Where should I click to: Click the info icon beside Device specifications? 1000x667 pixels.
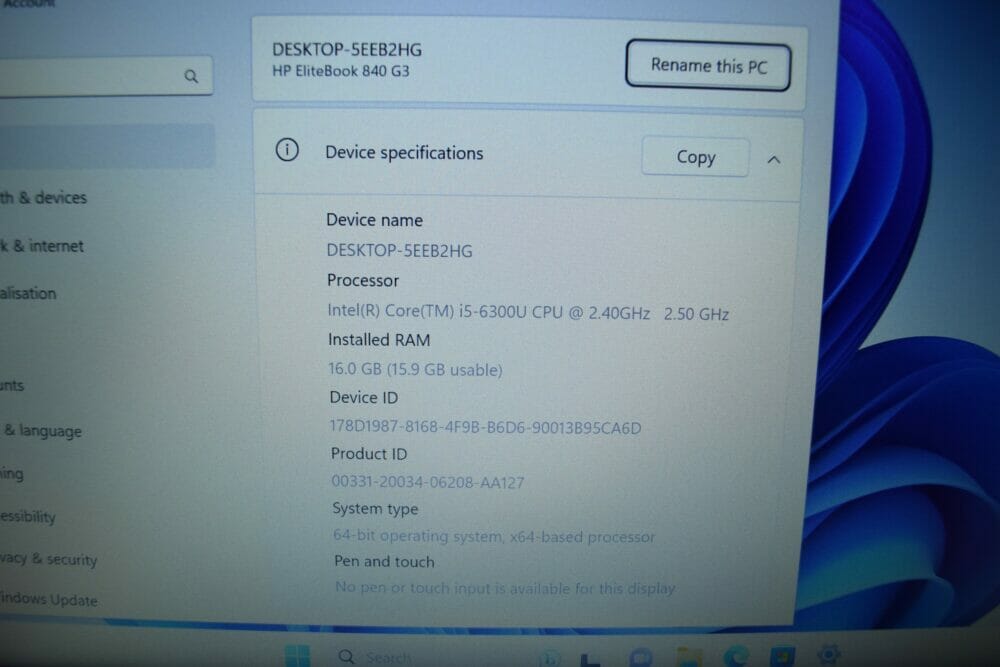click(x=287, y=150)
